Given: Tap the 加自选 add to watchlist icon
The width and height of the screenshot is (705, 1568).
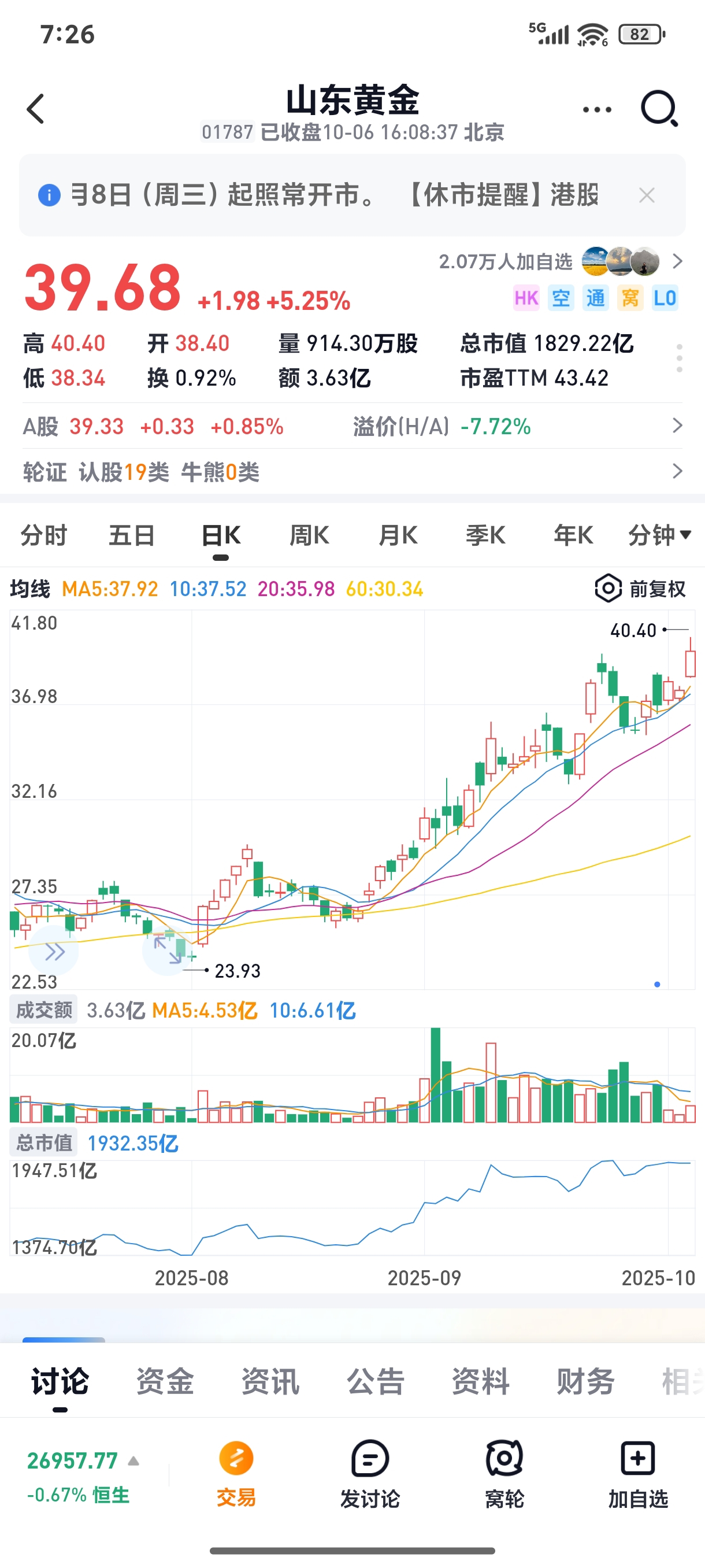Looking at the screenshot, I should 638,1459.
